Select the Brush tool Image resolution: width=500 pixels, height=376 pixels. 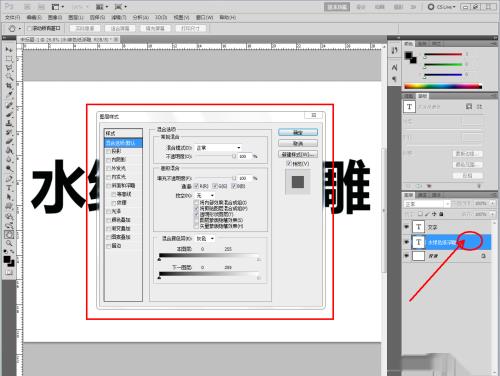pos(9,114)
